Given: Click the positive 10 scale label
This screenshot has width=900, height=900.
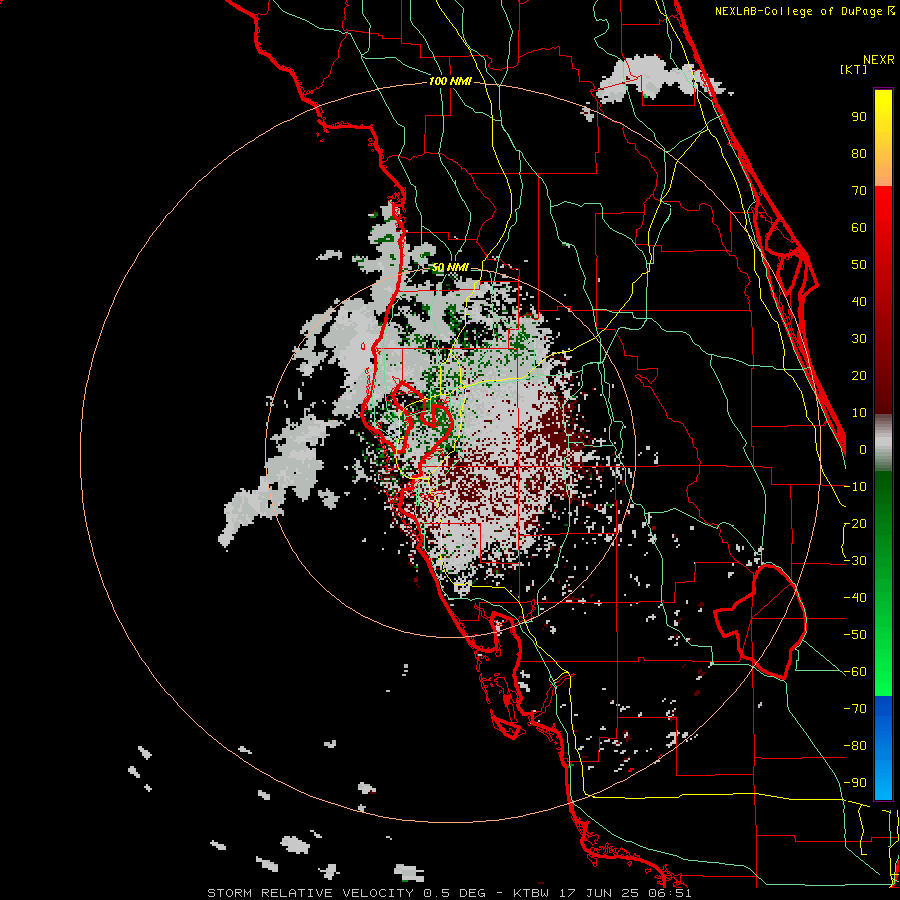Looking at the screenshot, I should 859,413.
